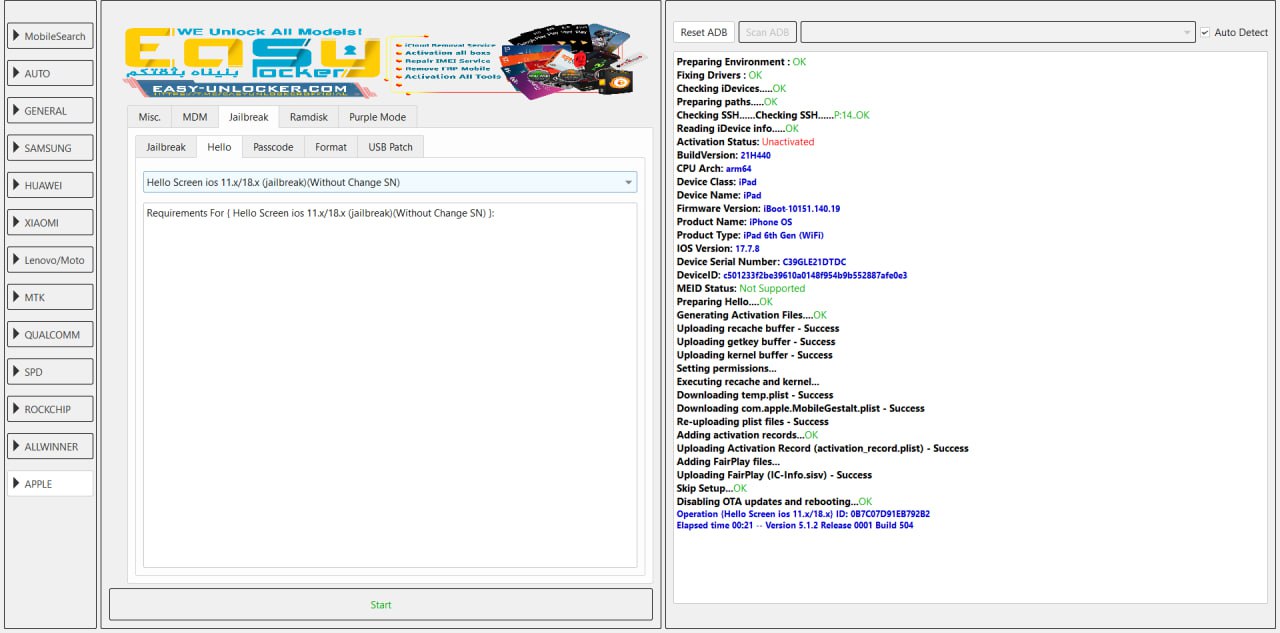Viewport: 1280px width, 633px height.
Task: Click the Scan ADB button
Action: point(768,32)
